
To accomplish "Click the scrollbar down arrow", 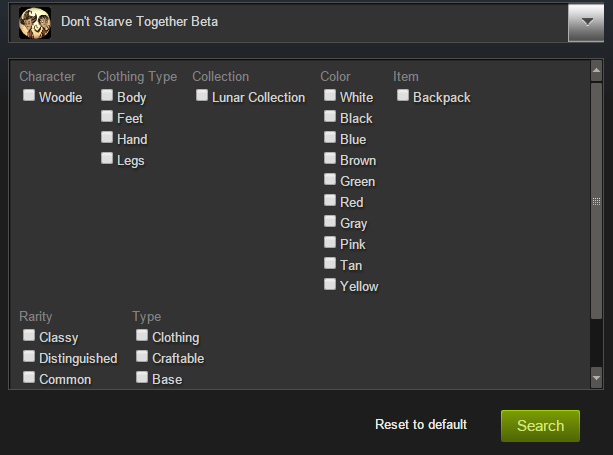I will pyautogui.click(x=597, y=379).
